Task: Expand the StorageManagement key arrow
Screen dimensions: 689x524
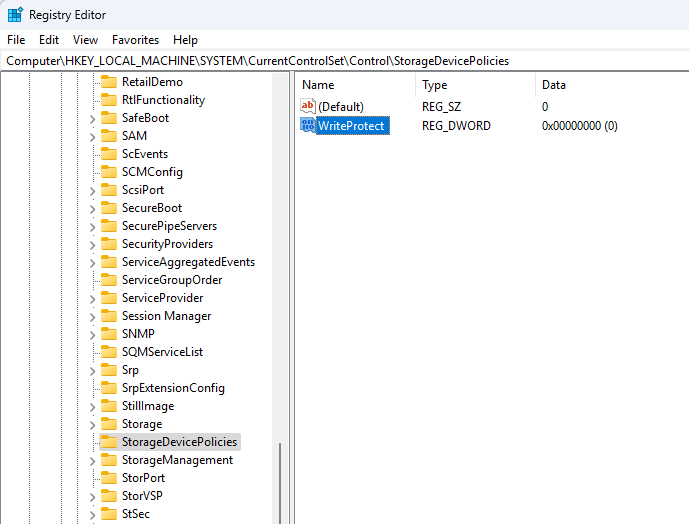Action: click(x=92, y=460)
